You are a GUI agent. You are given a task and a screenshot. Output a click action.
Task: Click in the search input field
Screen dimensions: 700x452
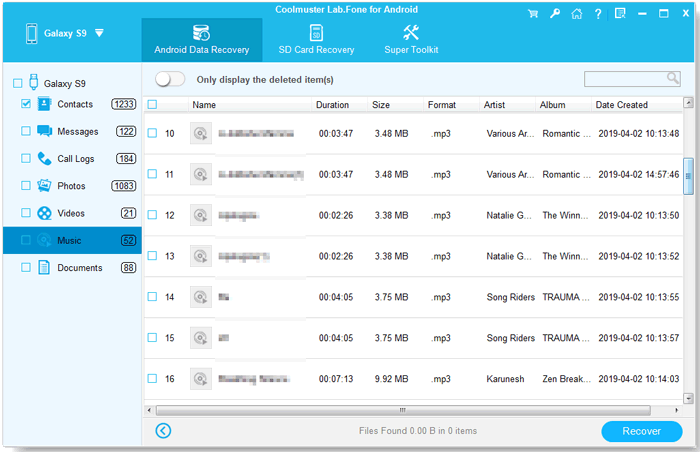pos(625,79)
